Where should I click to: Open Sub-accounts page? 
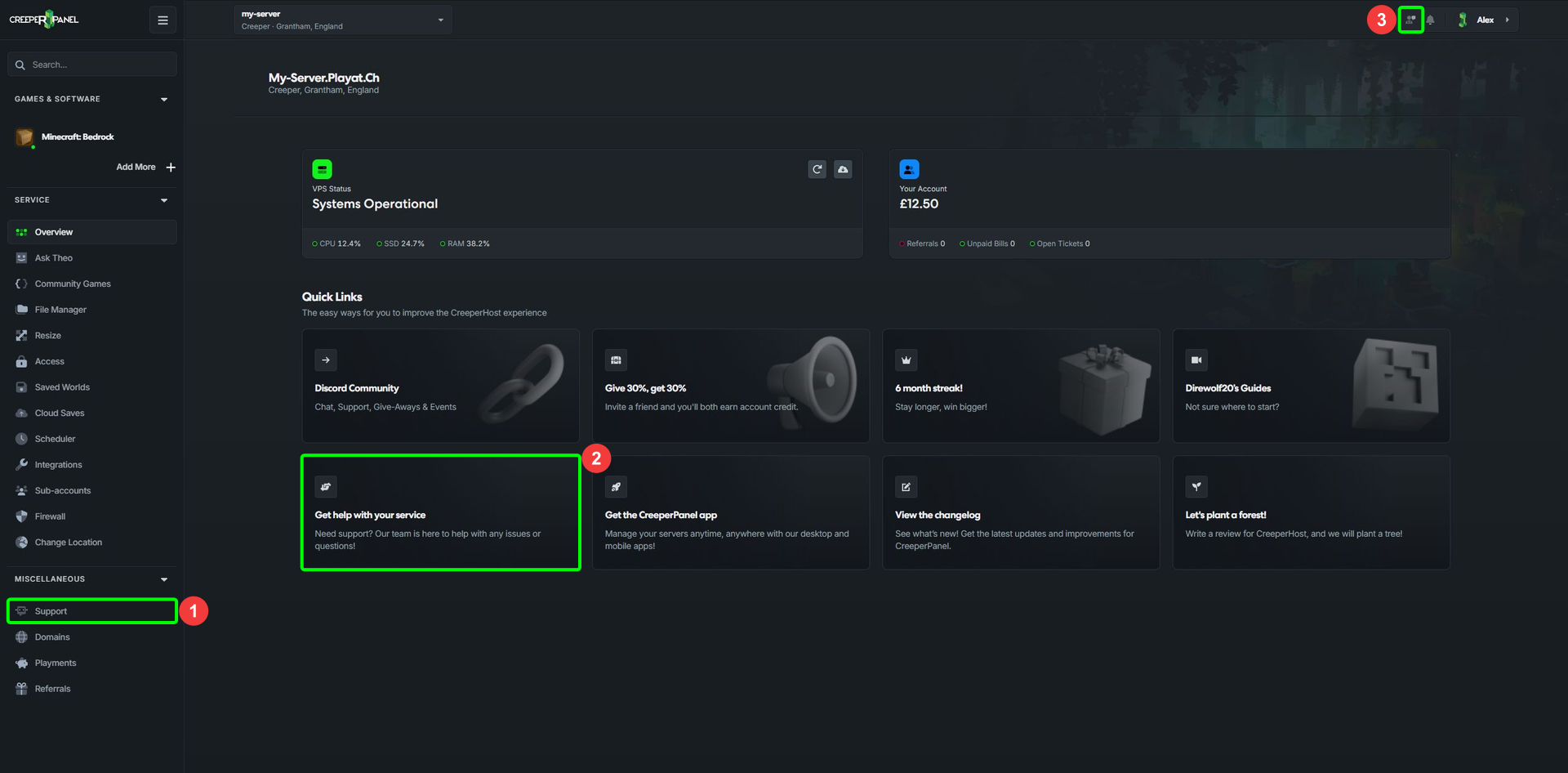(x=92, y=491)
